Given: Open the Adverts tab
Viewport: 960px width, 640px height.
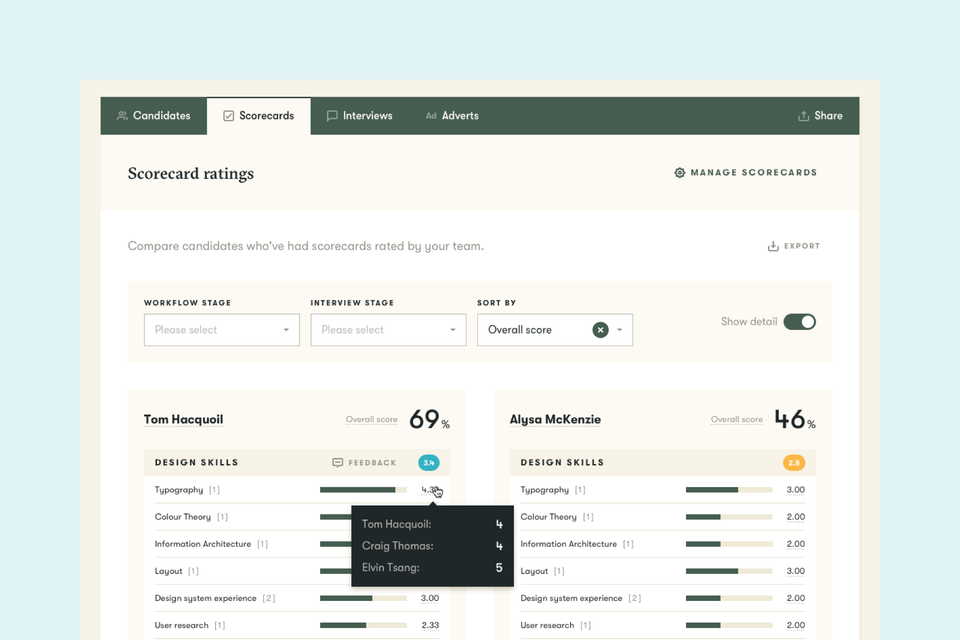Looking at the screenshot, I should (x=452, y=116).
